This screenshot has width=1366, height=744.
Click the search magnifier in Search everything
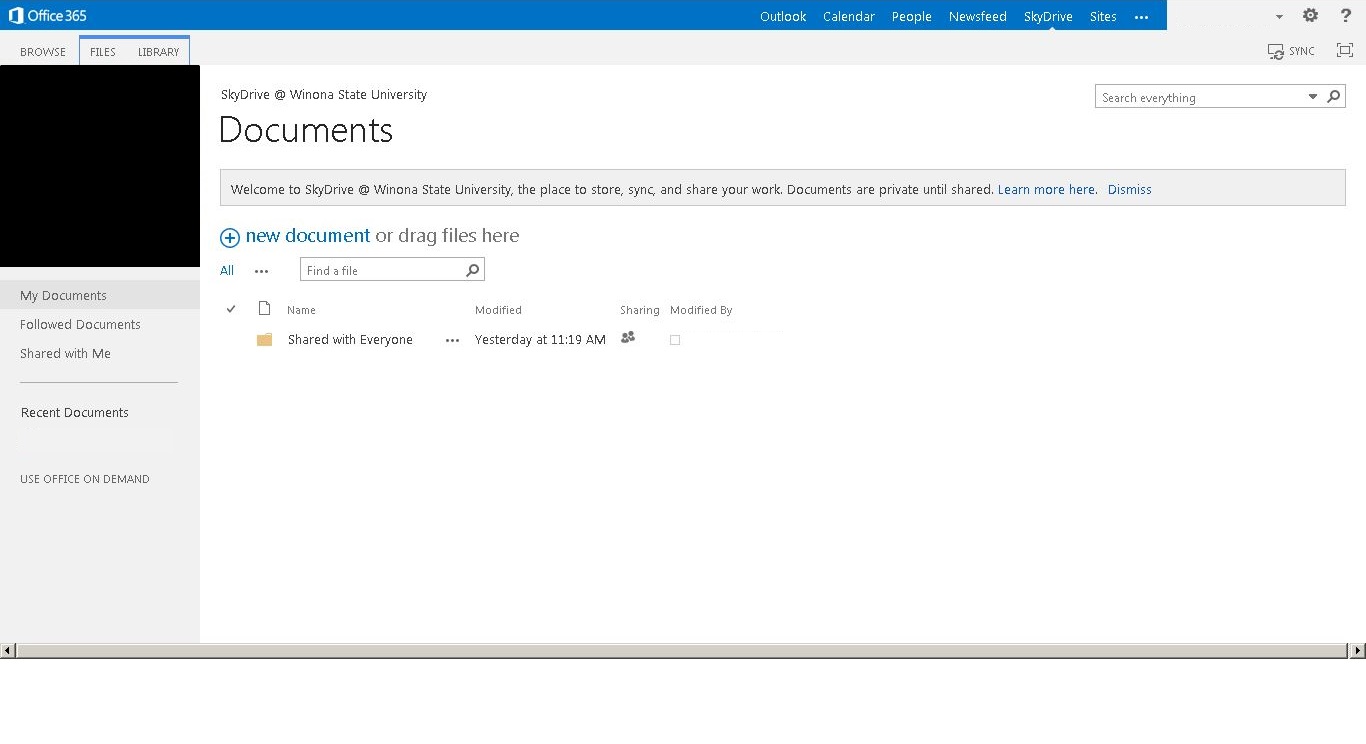[x=1333, y=97]
